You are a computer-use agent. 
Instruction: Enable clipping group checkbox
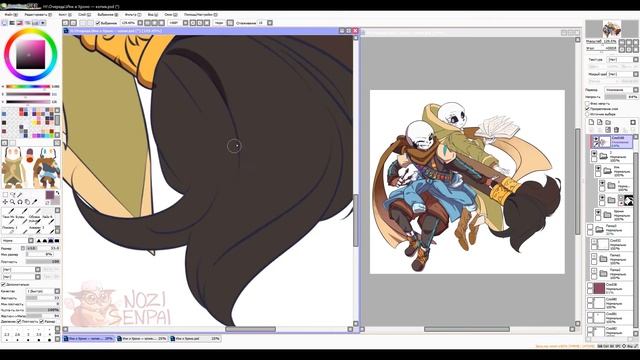(588, 109)
